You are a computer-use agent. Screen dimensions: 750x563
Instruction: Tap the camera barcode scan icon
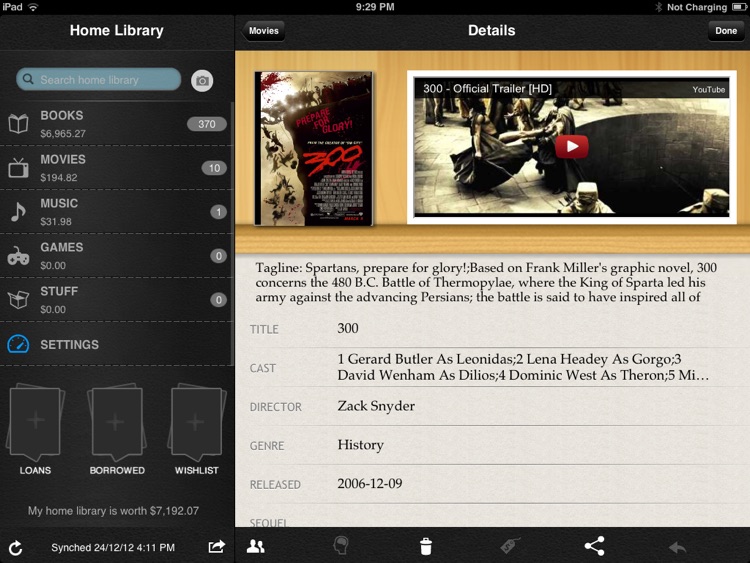(x=202, y=80)
